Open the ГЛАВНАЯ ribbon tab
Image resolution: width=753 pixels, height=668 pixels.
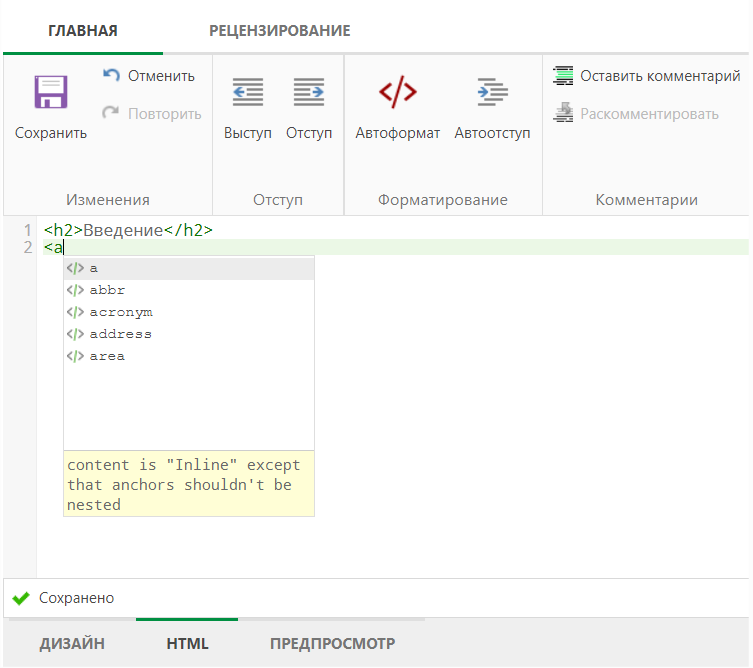coord(83,31)
